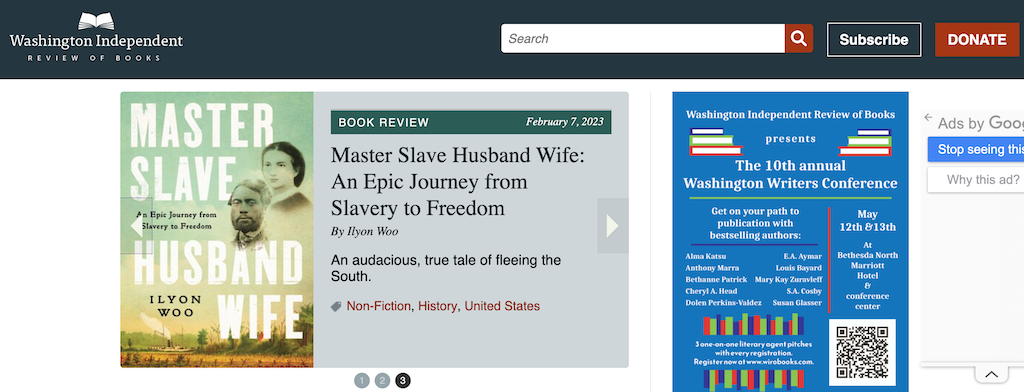This screenshot has width=1024, height=392.
Task: Click the Subscribe button
Action: 874,40
